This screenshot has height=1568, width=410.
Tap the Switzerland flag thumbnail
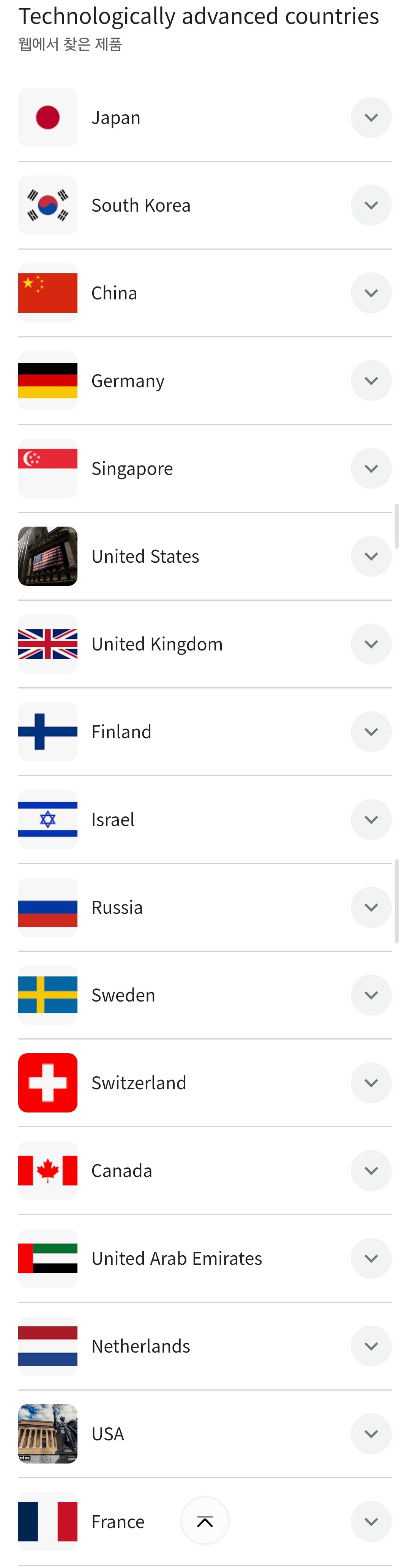pos(47,1082)
